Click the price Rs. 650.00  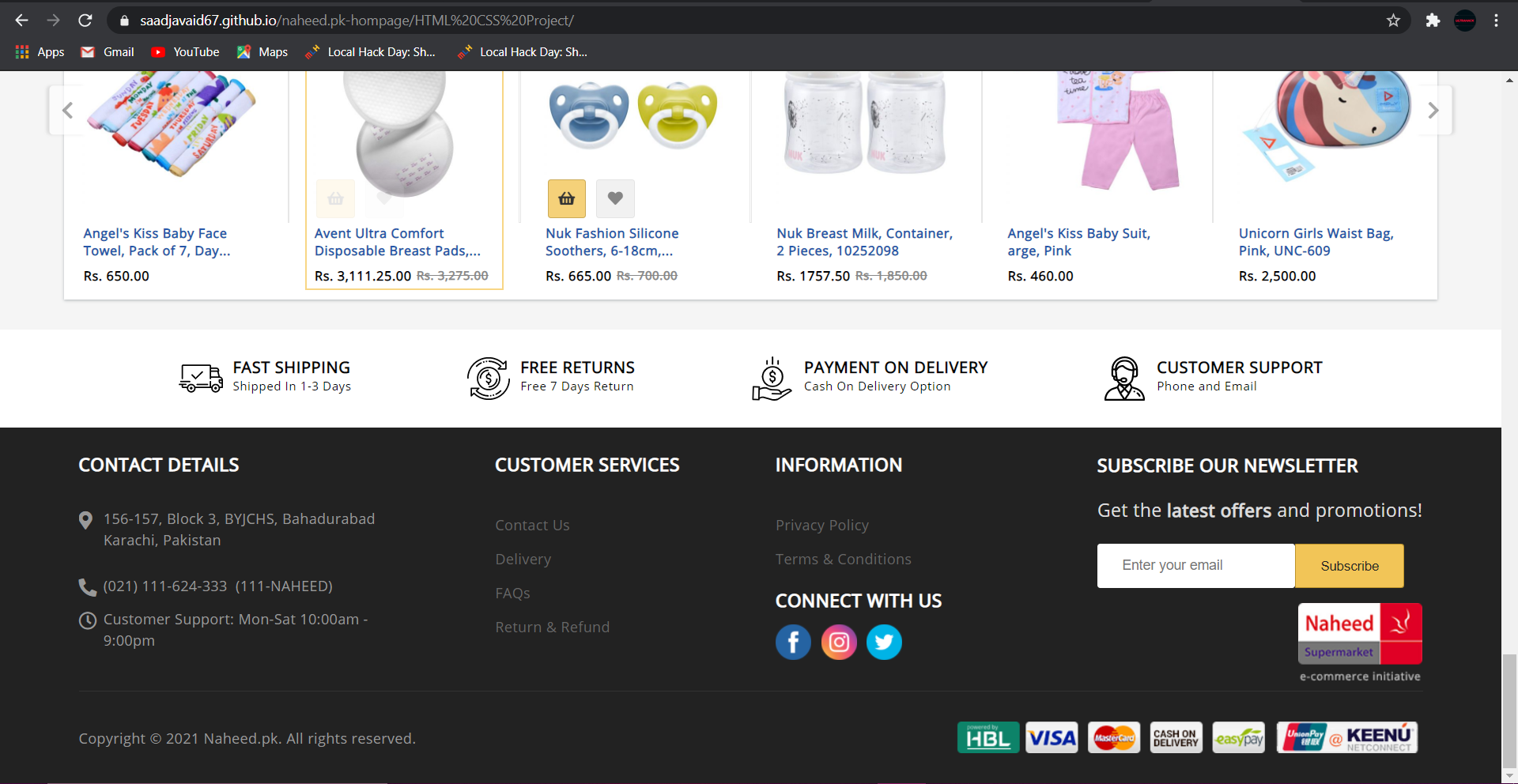click(x=116, y=276)
